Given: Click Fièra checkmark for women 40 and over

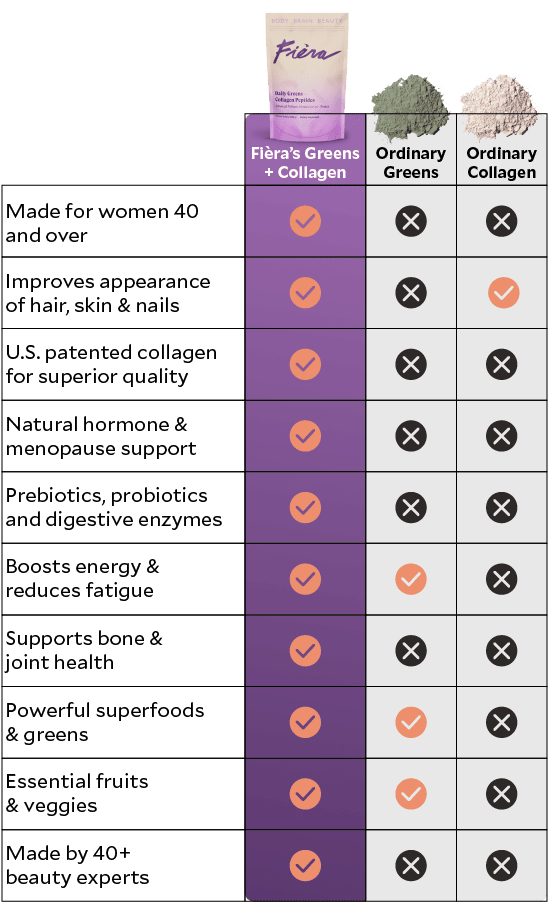Looking at the screenshot, I should coord(305,221).
